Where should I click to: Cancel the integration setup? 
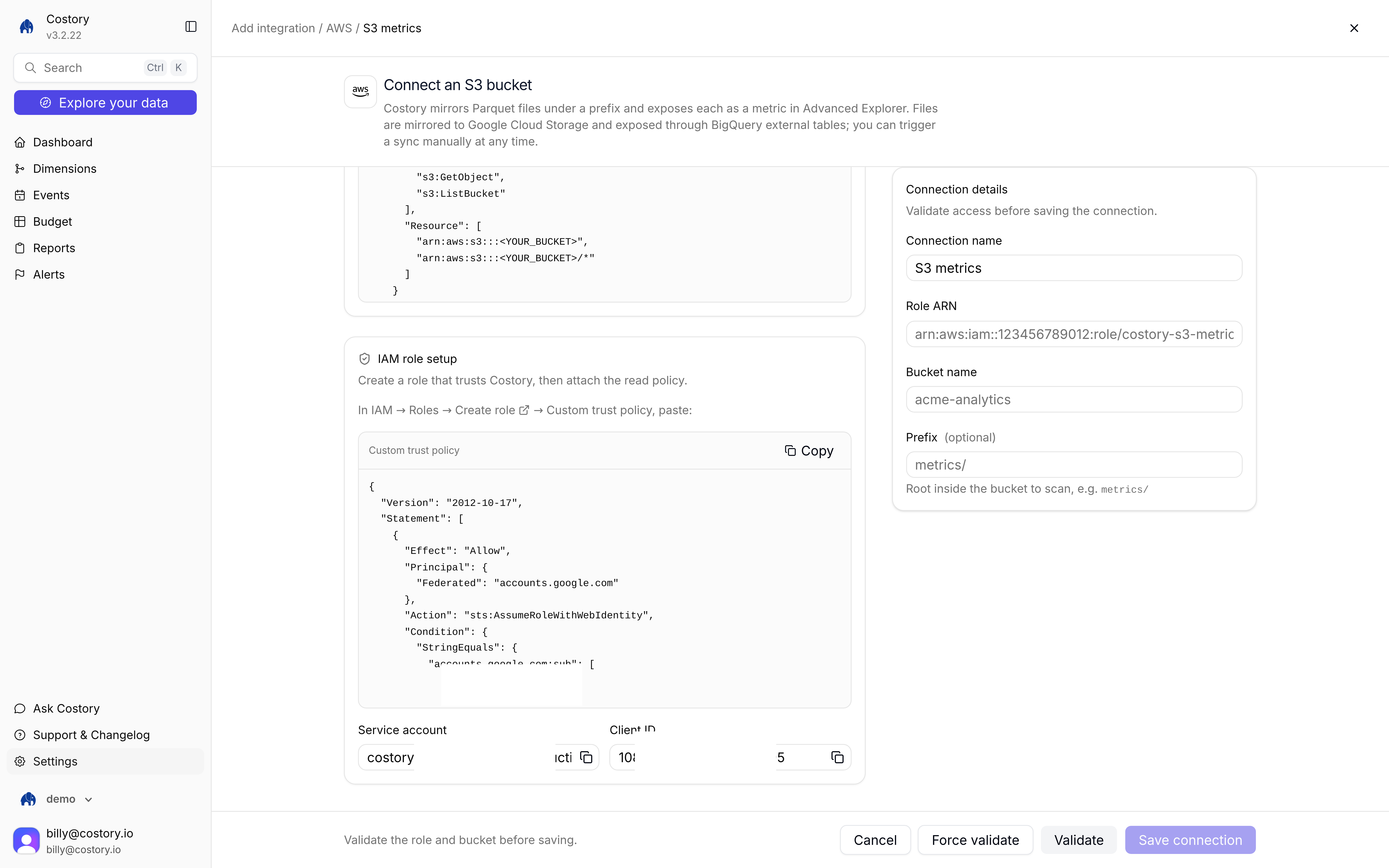click(875, 840)
